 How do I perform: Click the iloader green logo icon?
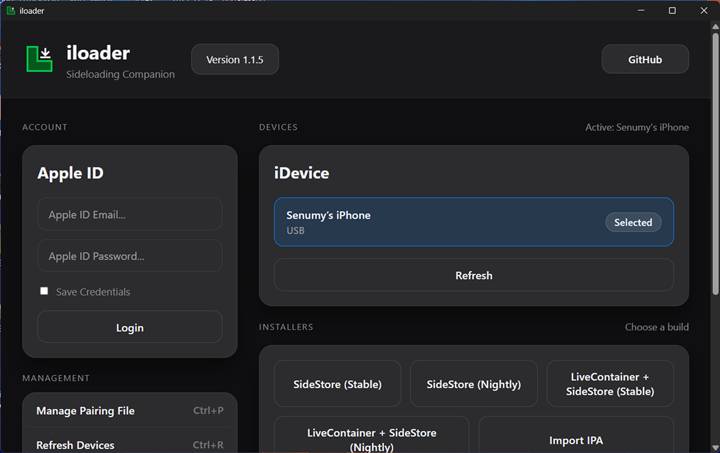(x=39, y=59)
